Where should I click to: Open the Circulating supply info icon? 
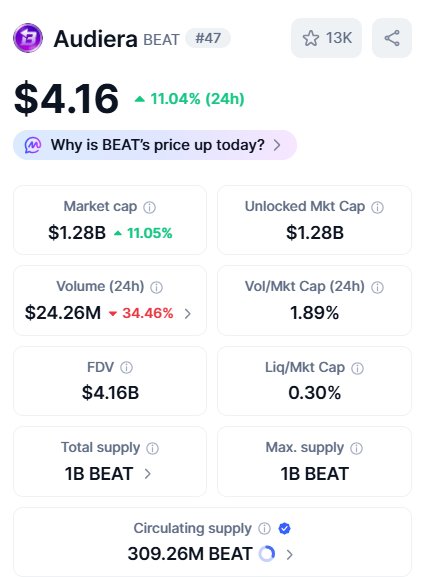(264, 528)
